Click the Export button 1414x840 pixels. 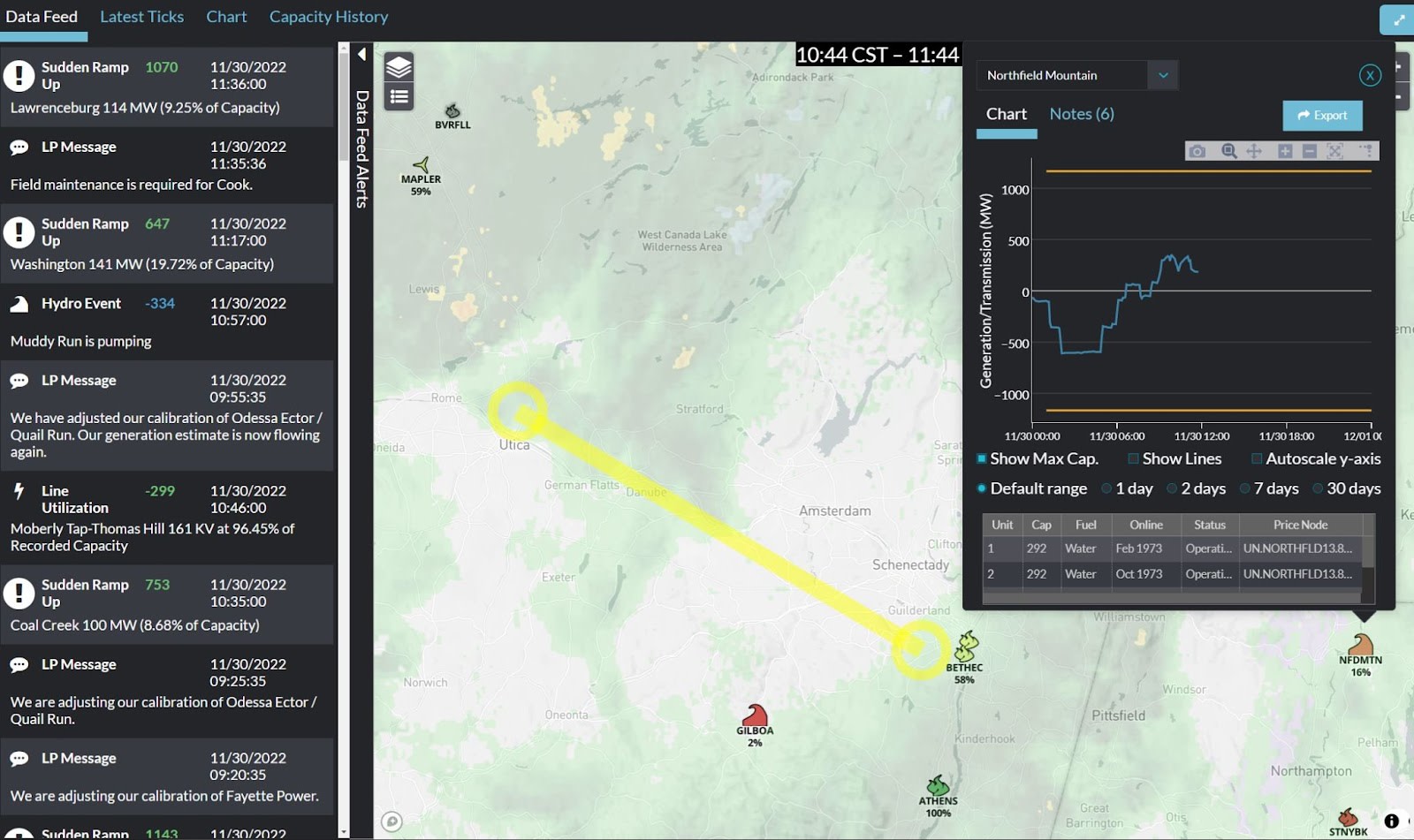pos(1322,115)
